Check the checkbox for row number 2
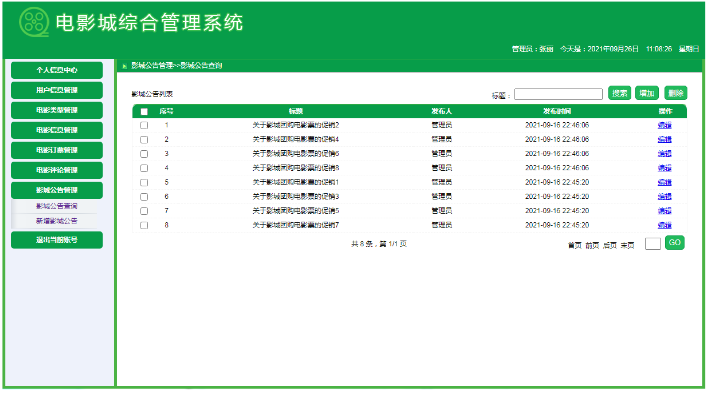The width and height of the screenshot is (711, 394). (144, 140)
